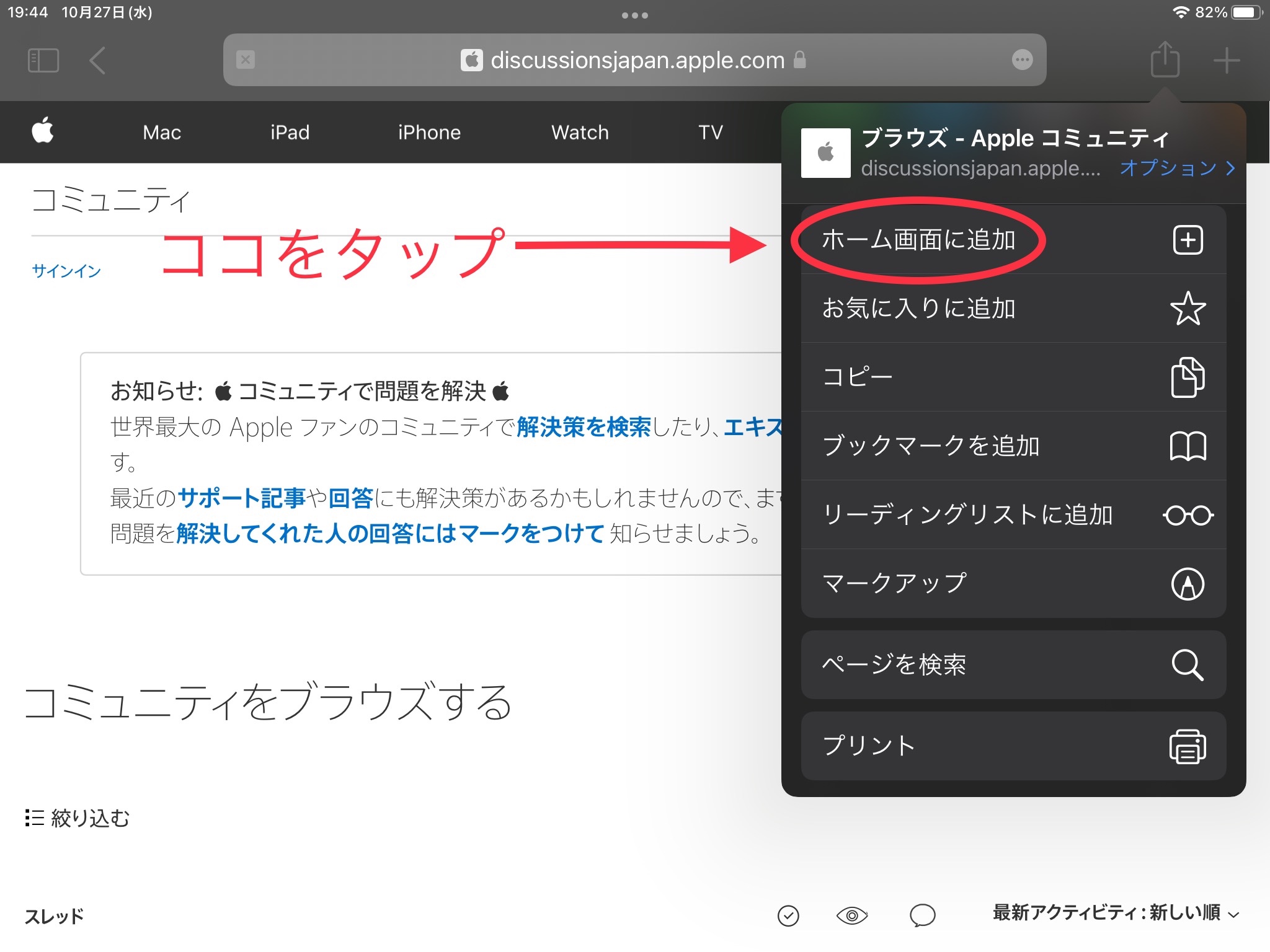This screenshot has height=952, width=1270.
Task: Go back with the back arrow
Action: pyautogui.click(x=97, y=61)
